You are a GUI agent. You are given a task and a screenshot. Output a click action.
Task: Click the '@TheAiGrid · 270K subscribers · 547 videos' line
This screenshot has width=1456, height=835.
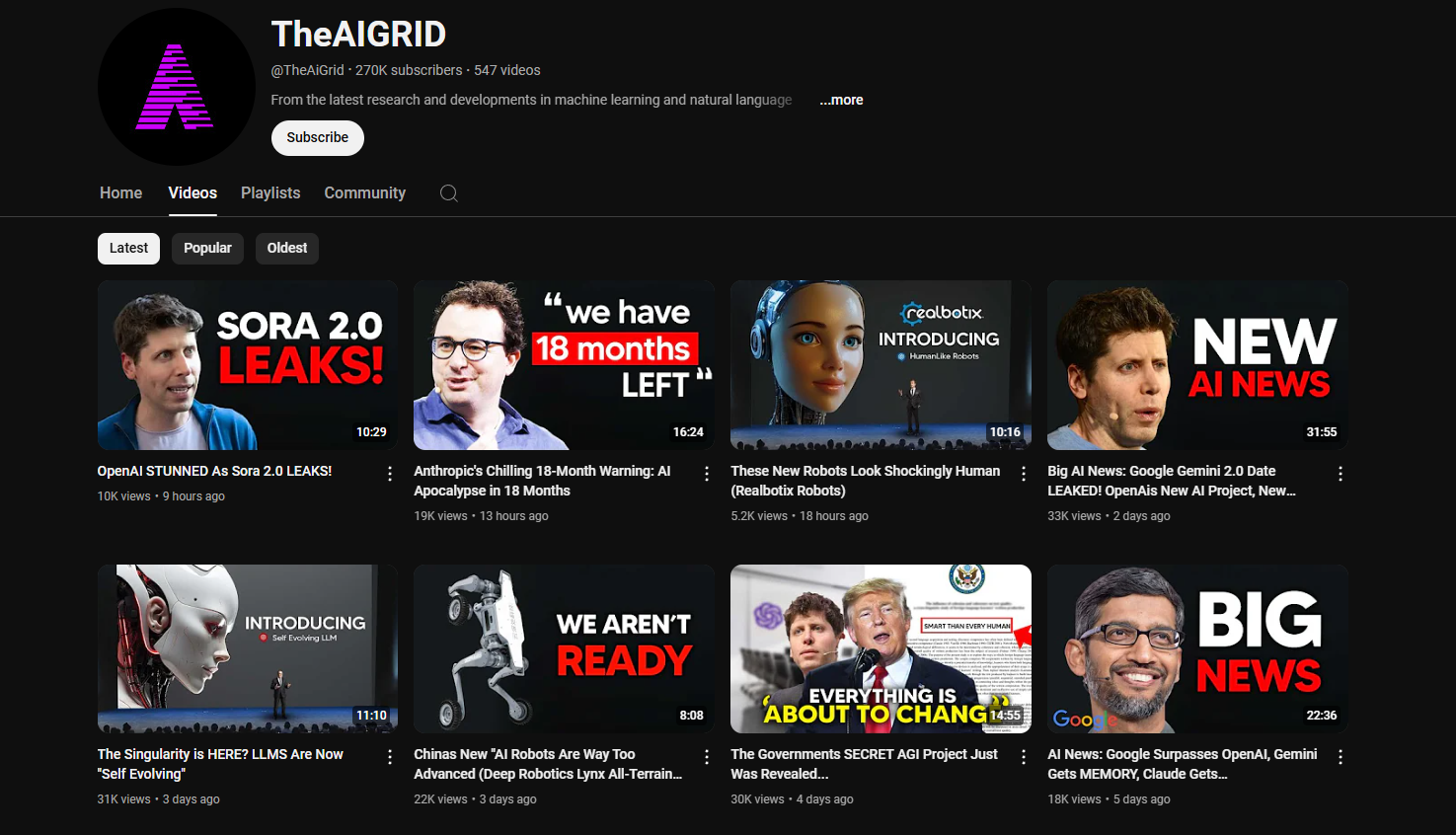(406, 70)
